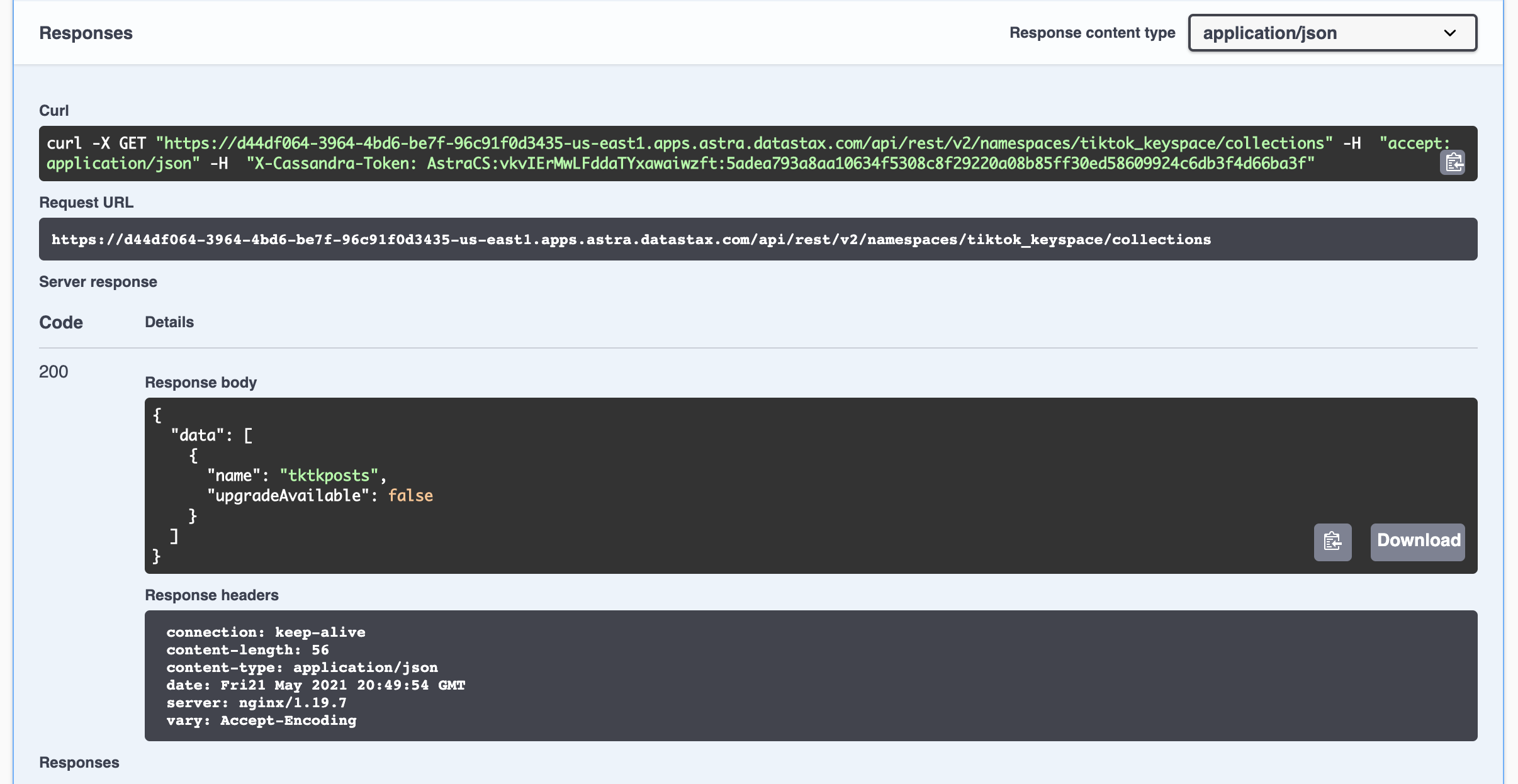The width and height of the screenshot is (1518, 784).
Task: Click the false value for upgradeAvailable
Action: coord(410,496)
